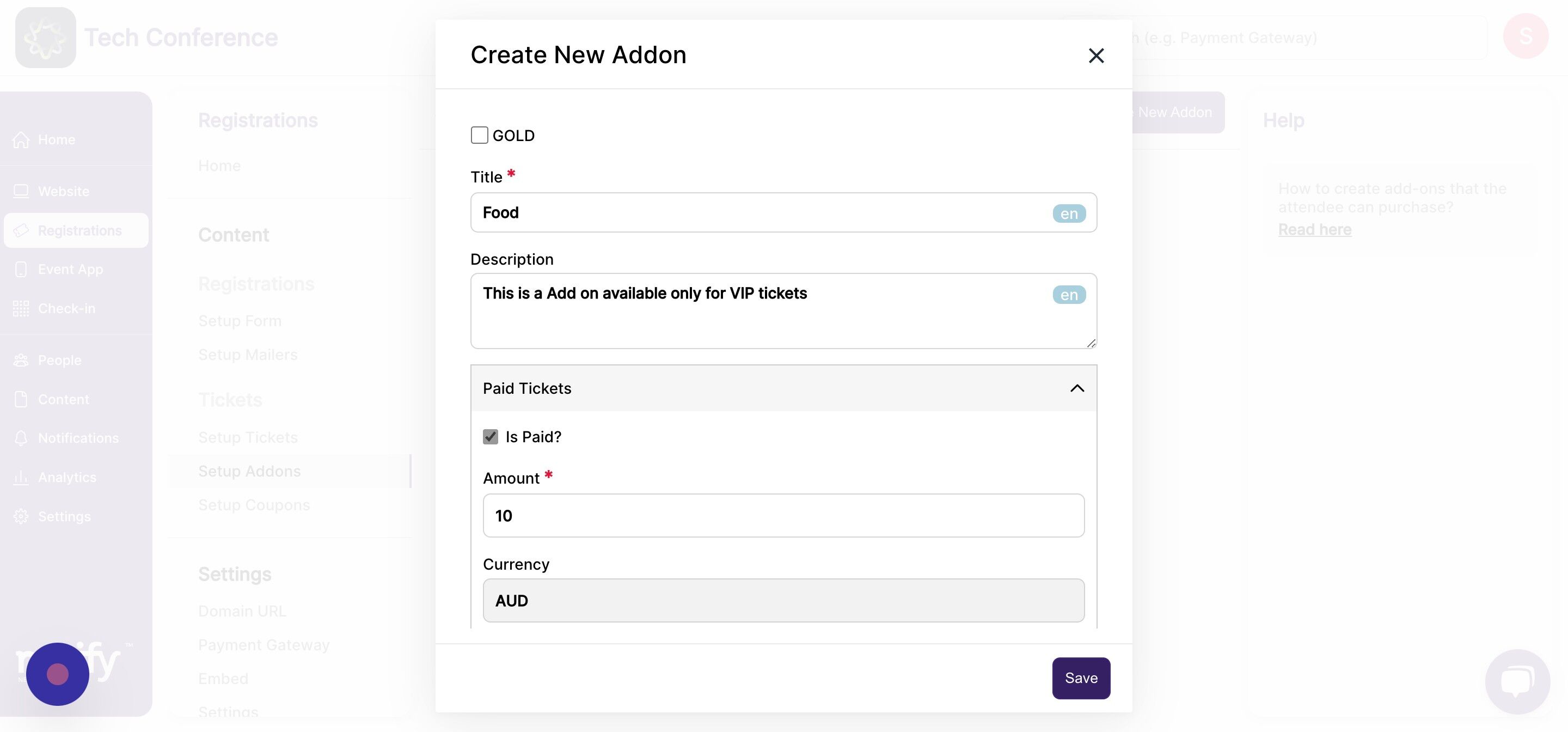Select Setup Addons menu item

(x=249, y=471)
